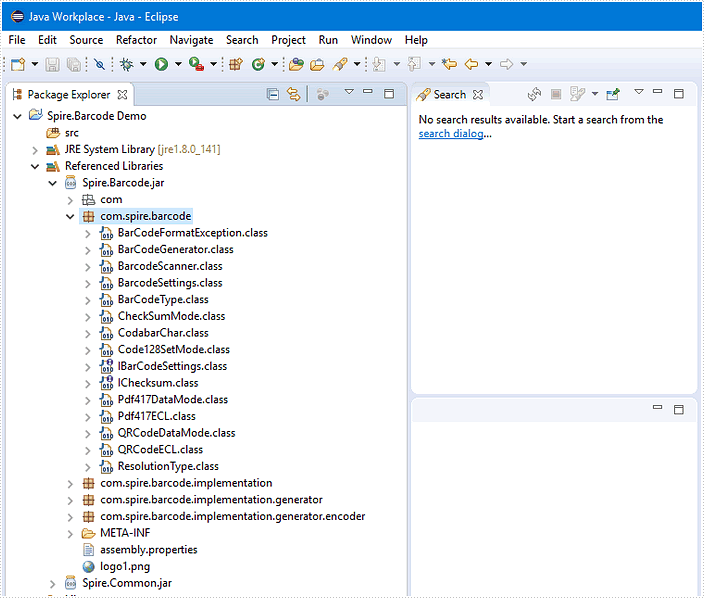Click the Run Last Tool icon

196,64
